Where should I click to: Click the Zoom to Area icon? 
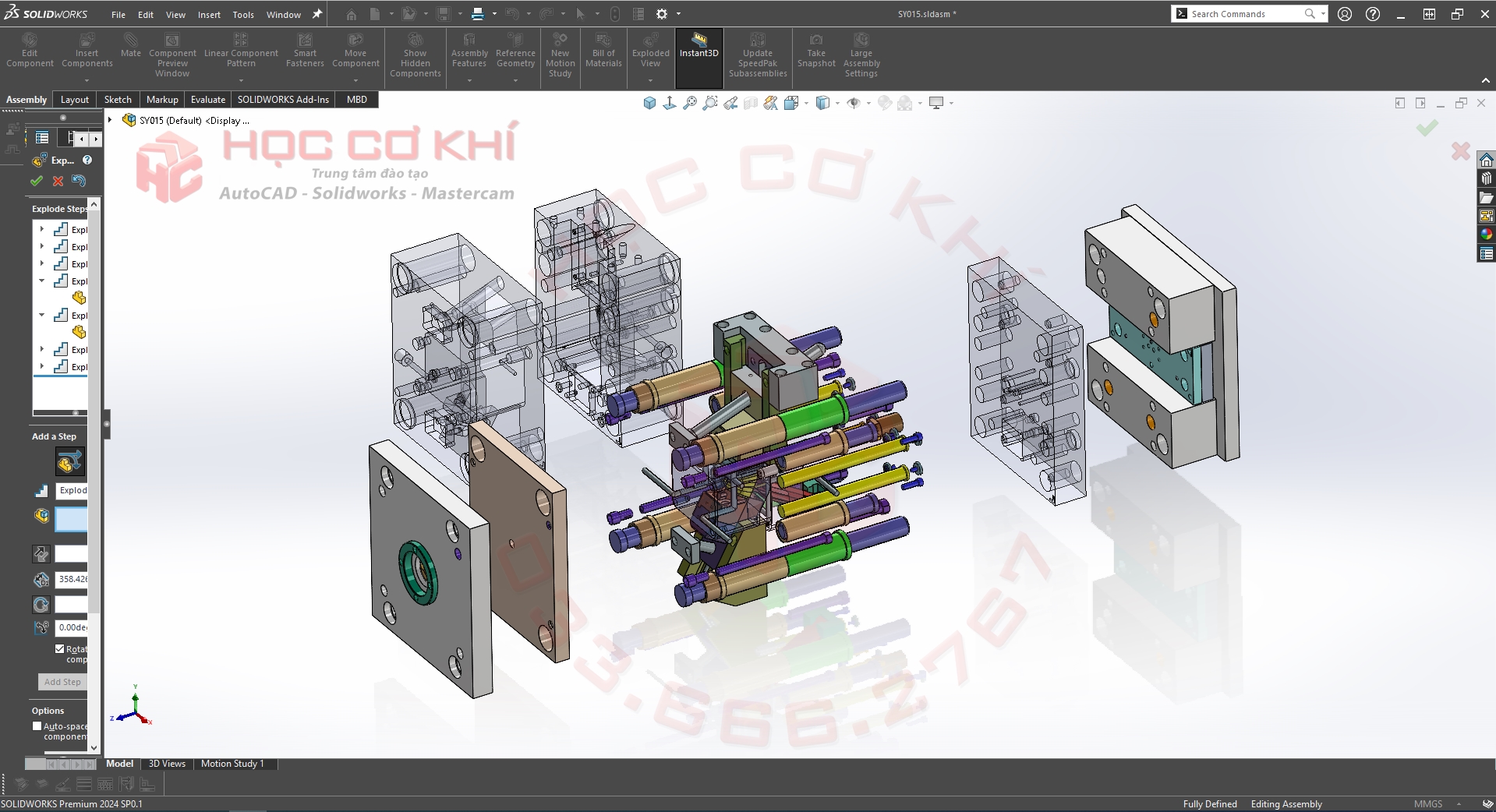click(710, 103)
